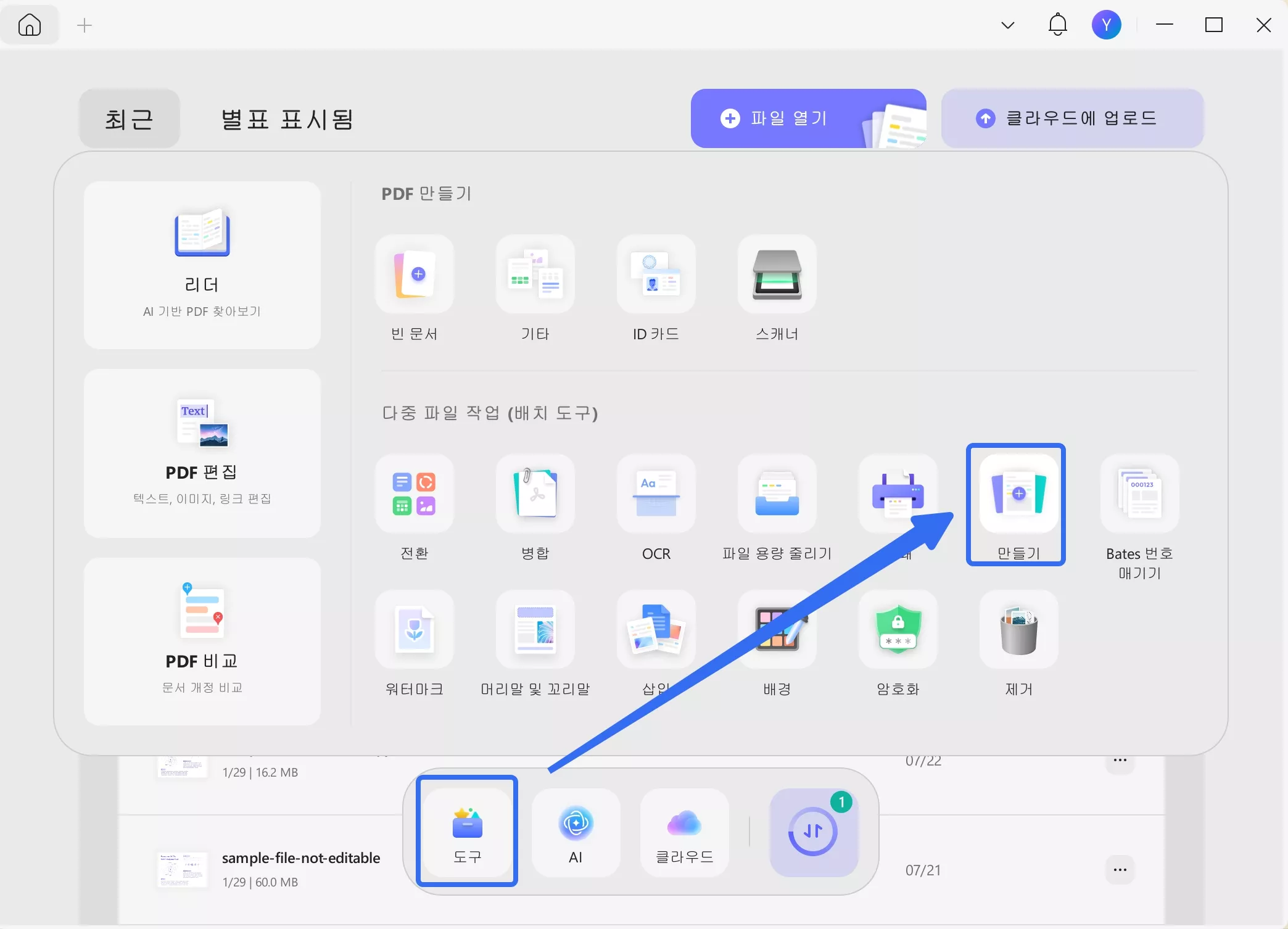
Task: Select the 최근 recent tab
Action: tap(129, 119)
